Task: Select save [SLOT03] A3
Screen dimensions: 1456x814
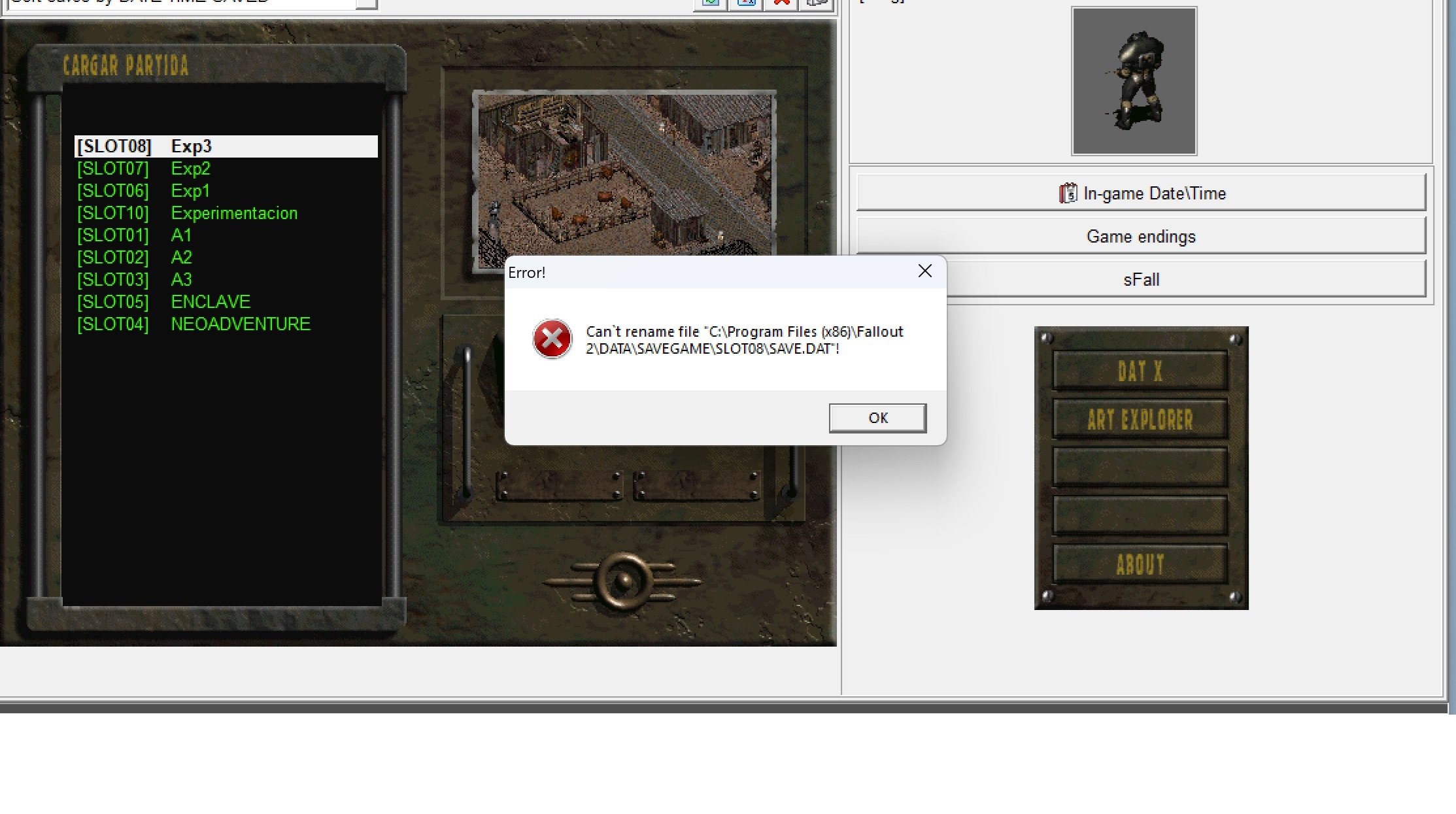Action: tap(226, 280)
